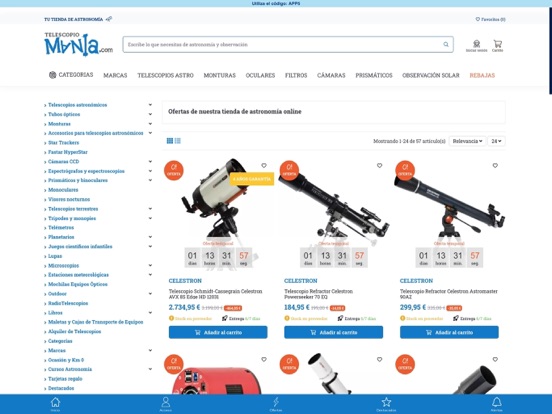This screenshot has width=552, height=414.
Task: Open OBSERVACIÓN SOLAR menu item
Action: point(431,75)
